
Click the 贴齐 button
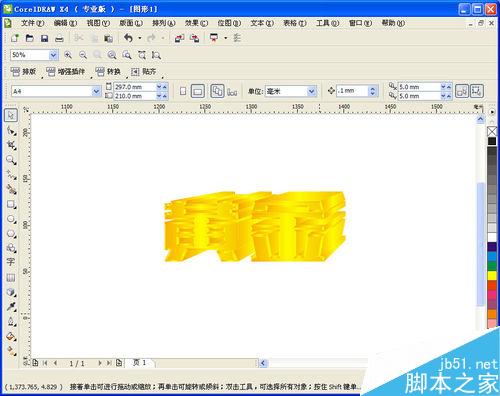(144, 71)
